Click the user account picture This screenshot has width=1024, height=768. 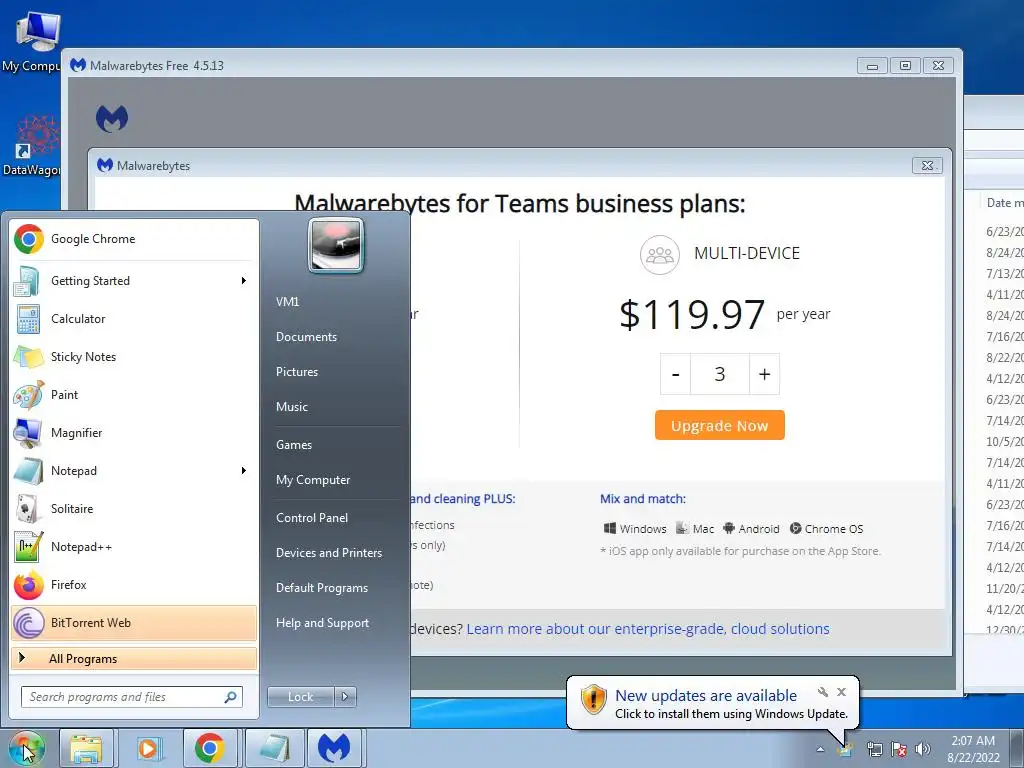point(336,246)
